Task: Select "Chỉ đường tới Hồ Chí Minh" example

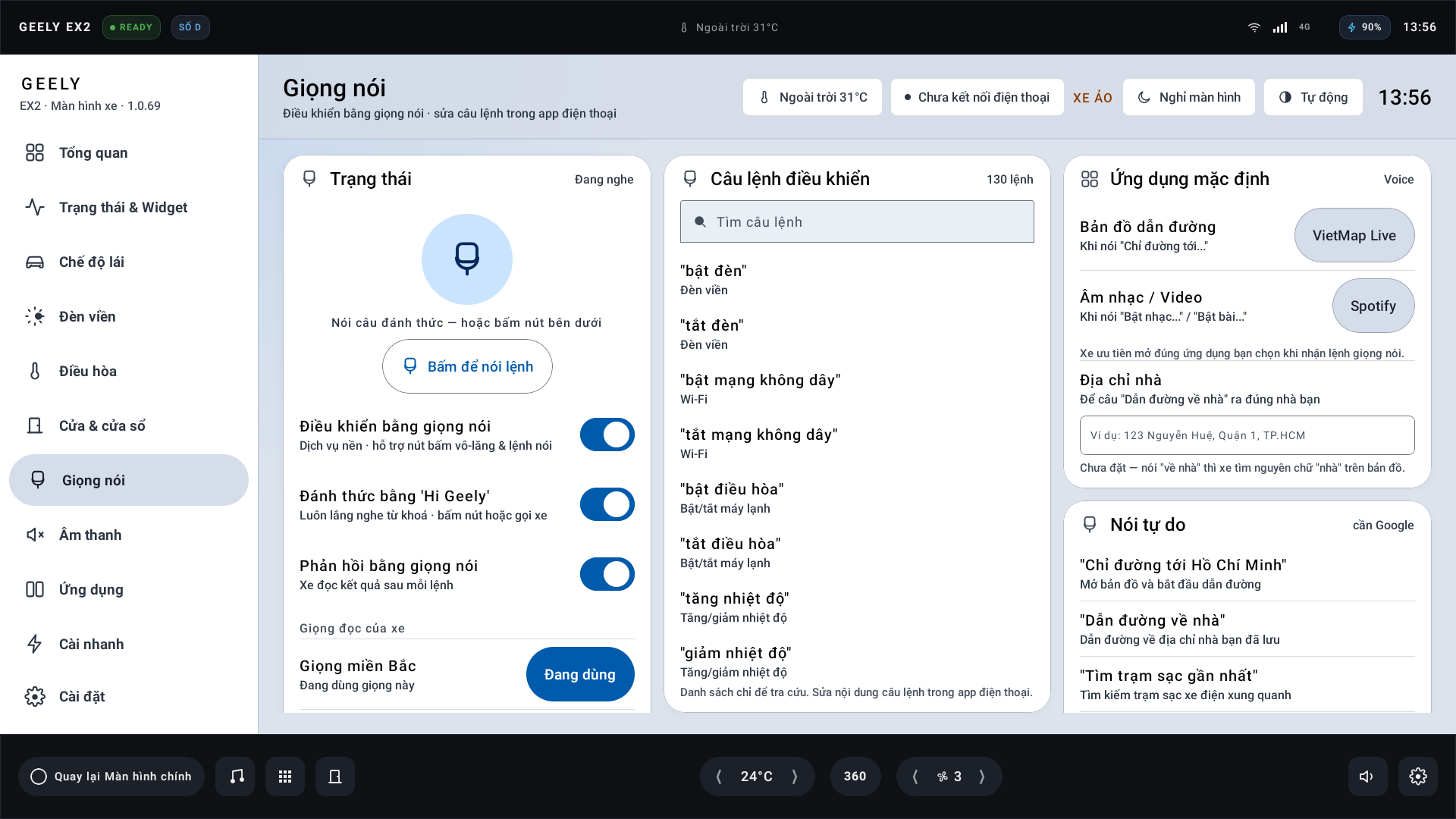Action: [x=1247, y=574]
